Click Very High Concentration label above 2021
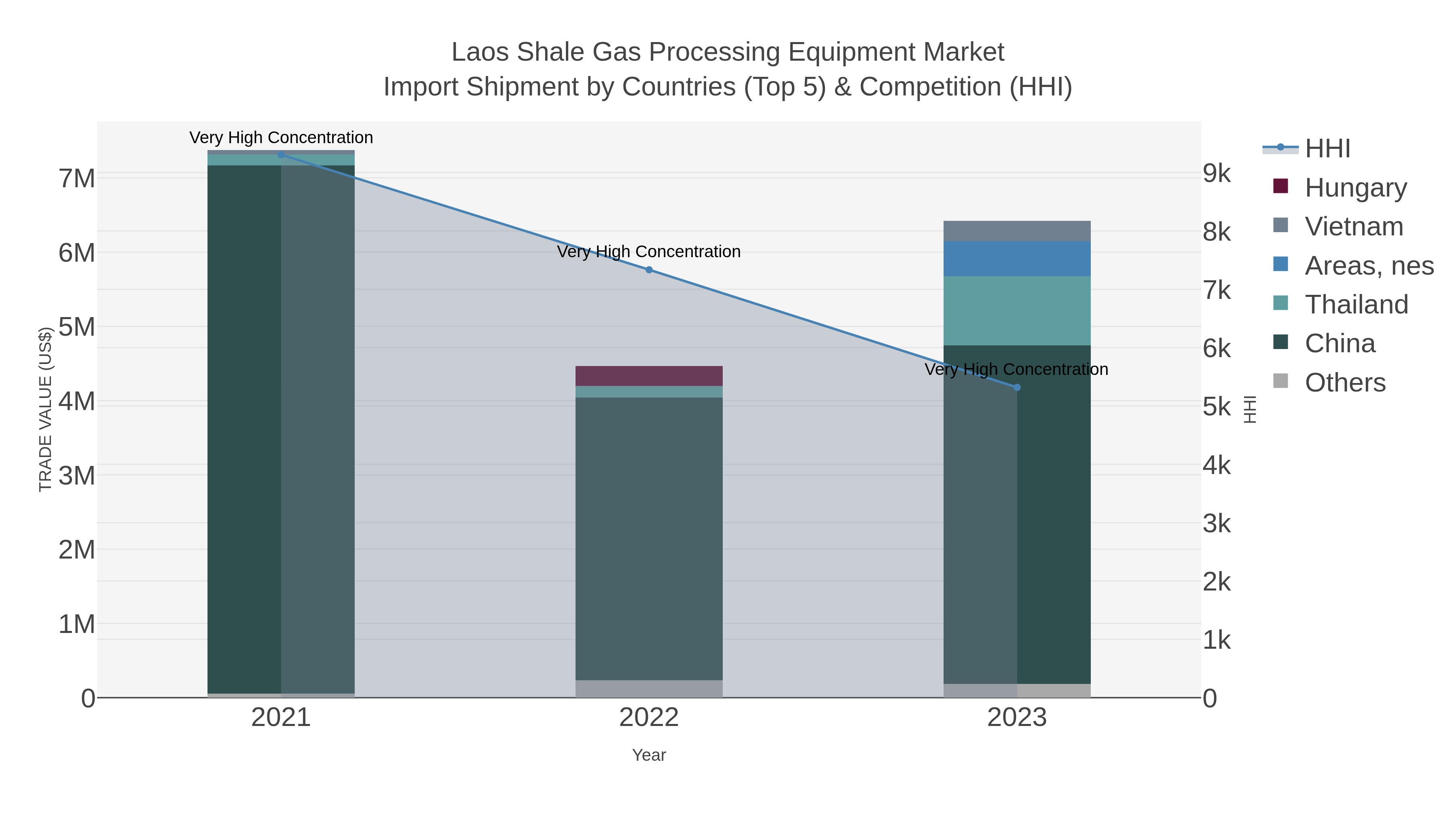The image size is (1456, 819). click(281, 138)
